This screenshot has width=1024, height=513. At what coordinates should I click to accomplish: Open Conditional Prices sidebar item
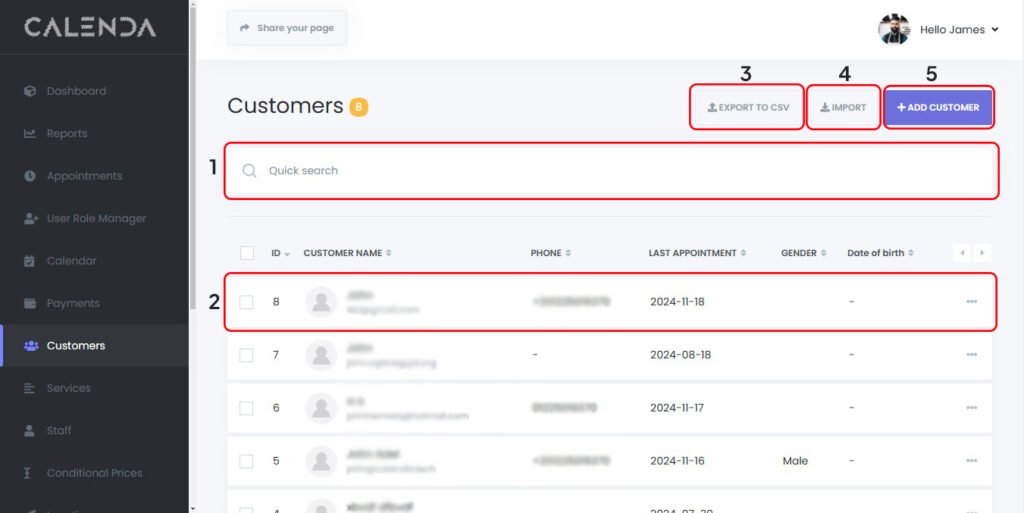(95, 473)
